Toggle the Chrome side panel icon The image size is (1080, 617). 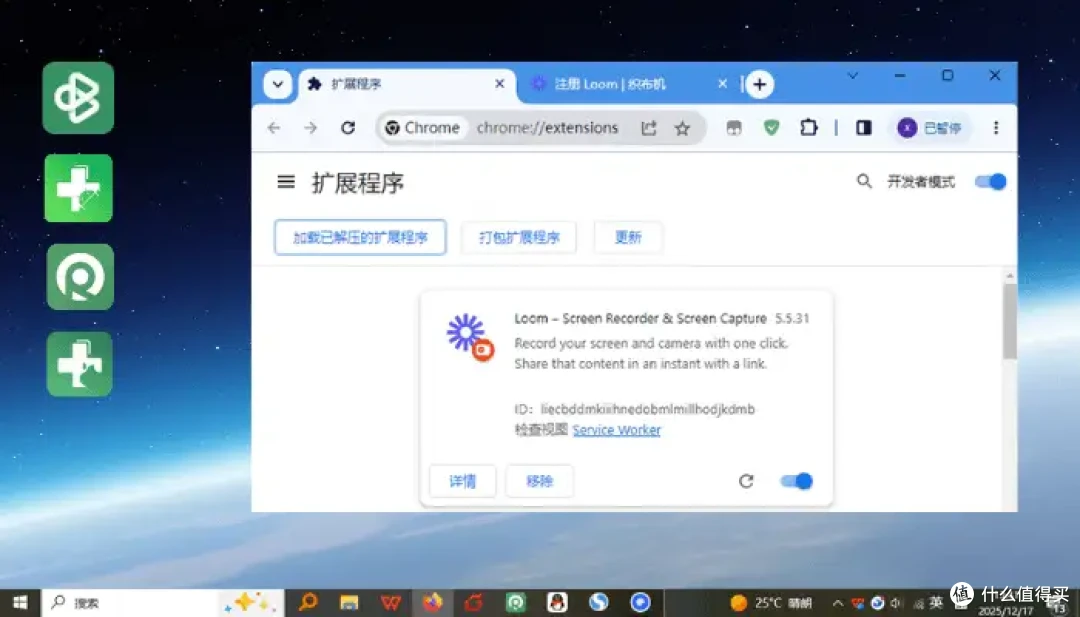coord(864,127)
